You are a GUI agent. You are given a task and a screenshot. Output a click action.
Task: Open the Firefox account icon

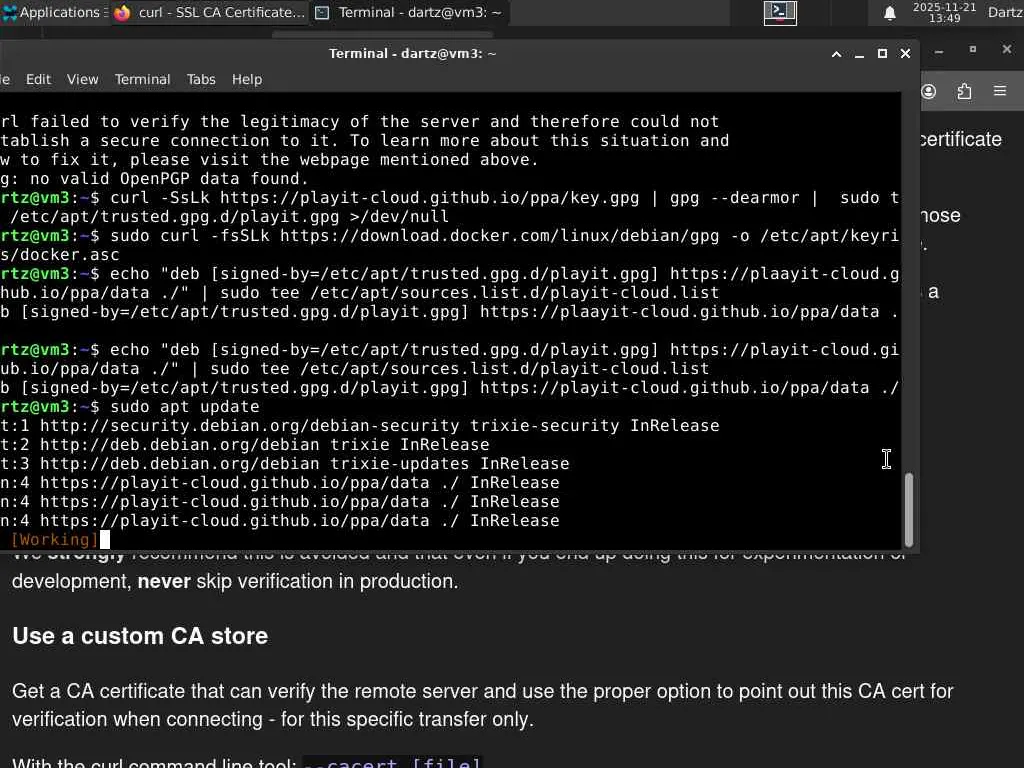point(929,92)
